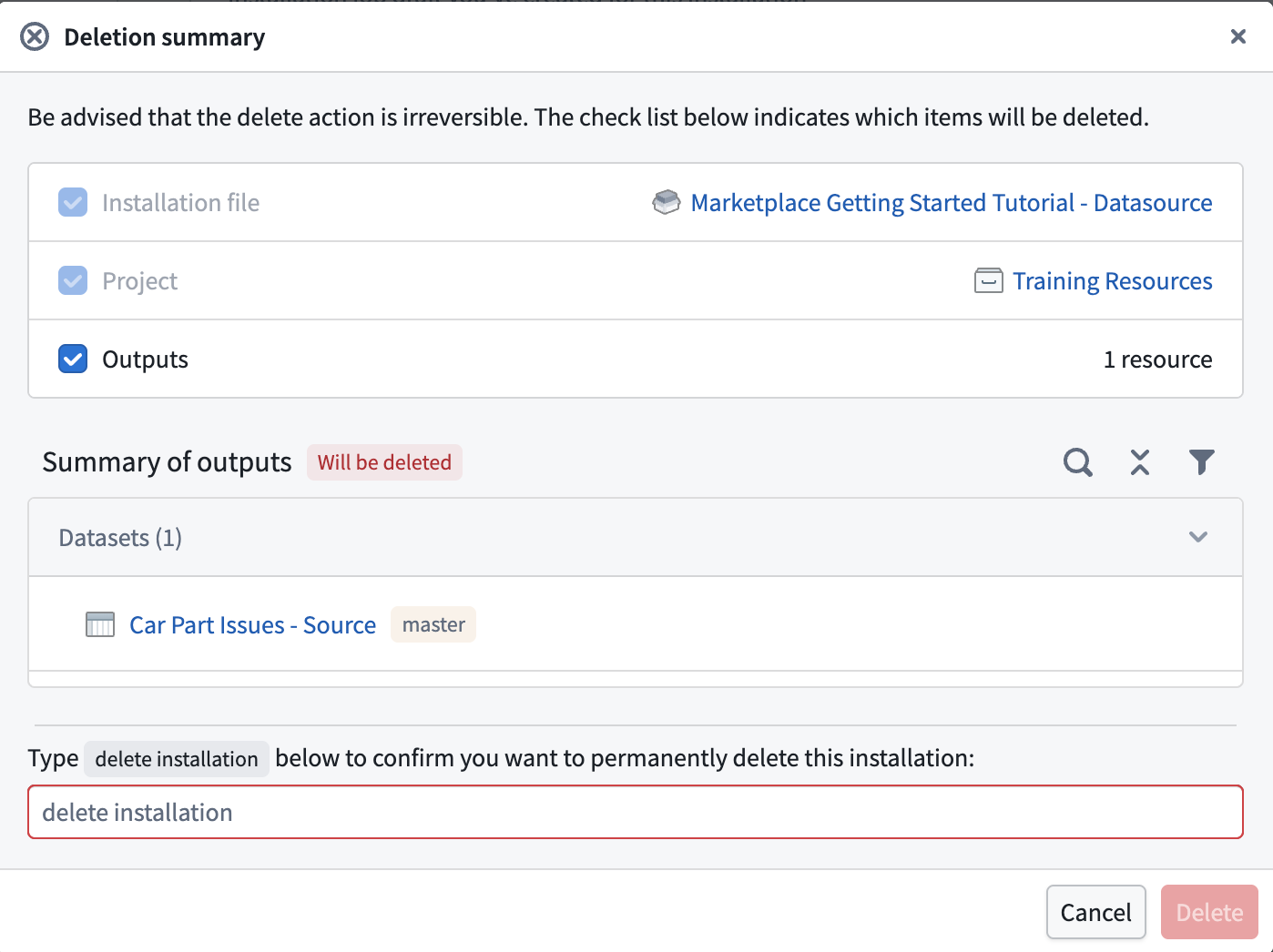Click the Summary of outputs heading
The image size is (1273, 952).
pyautogui.click(x=167, y=461)
